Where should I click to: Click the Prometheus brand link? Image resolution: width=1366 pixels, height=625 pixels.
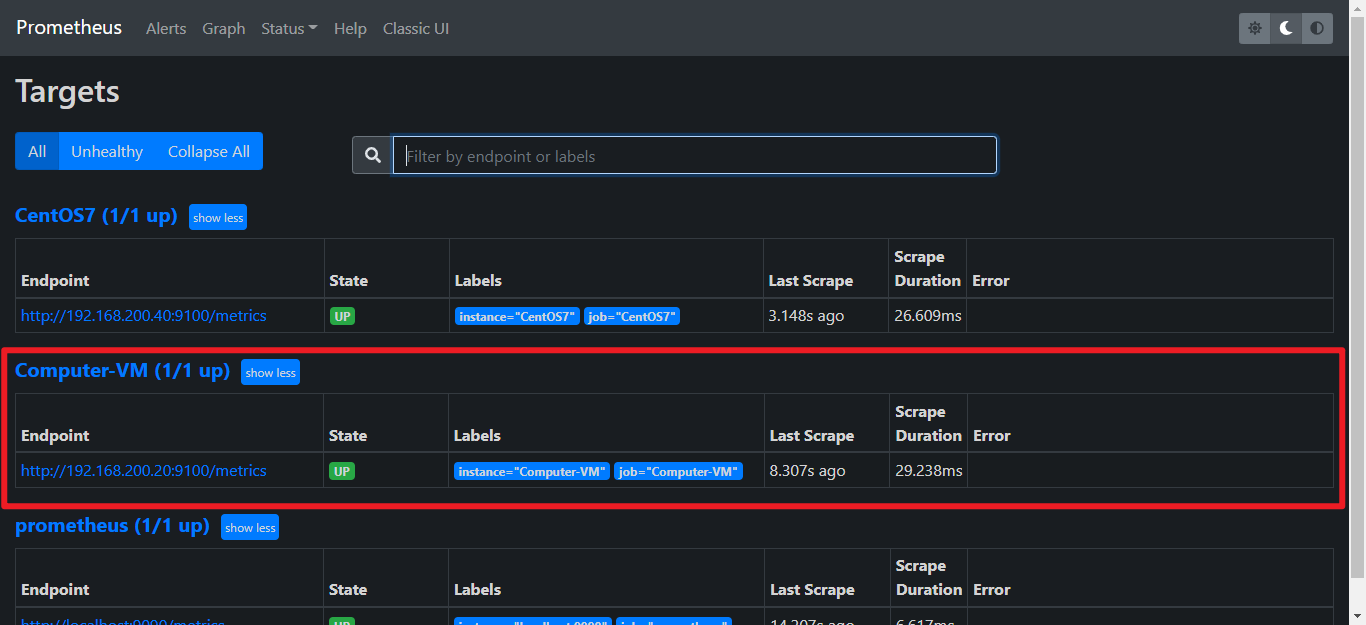69,28
